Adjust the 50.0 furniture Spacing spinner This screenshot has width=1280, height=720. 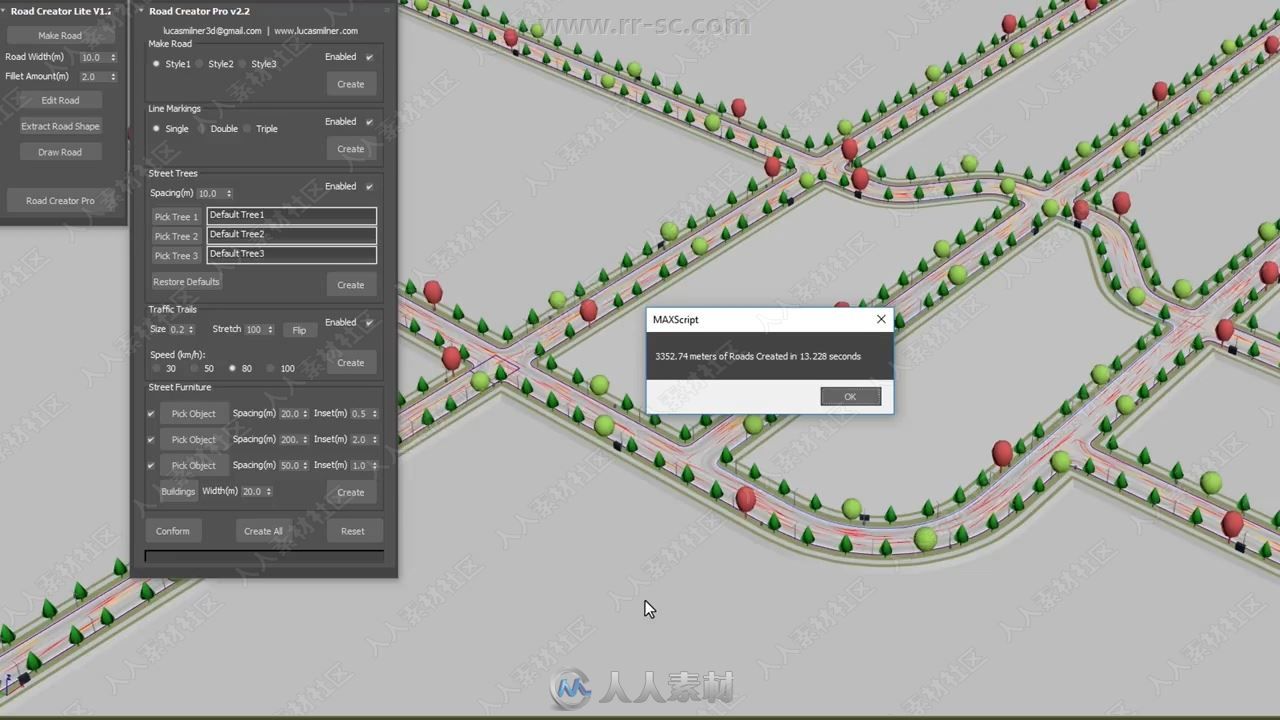point(305,466)
